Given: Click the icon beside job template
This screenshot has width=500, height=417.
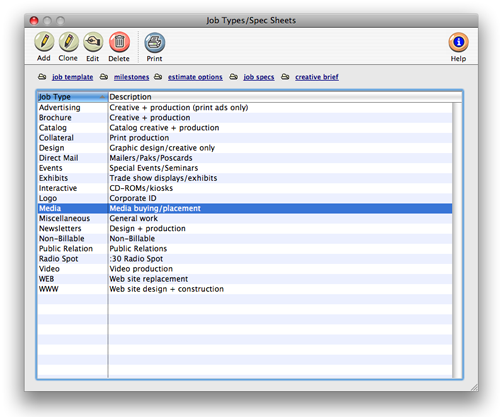Looking at the screenshot, I should click(x=42, y=77).
